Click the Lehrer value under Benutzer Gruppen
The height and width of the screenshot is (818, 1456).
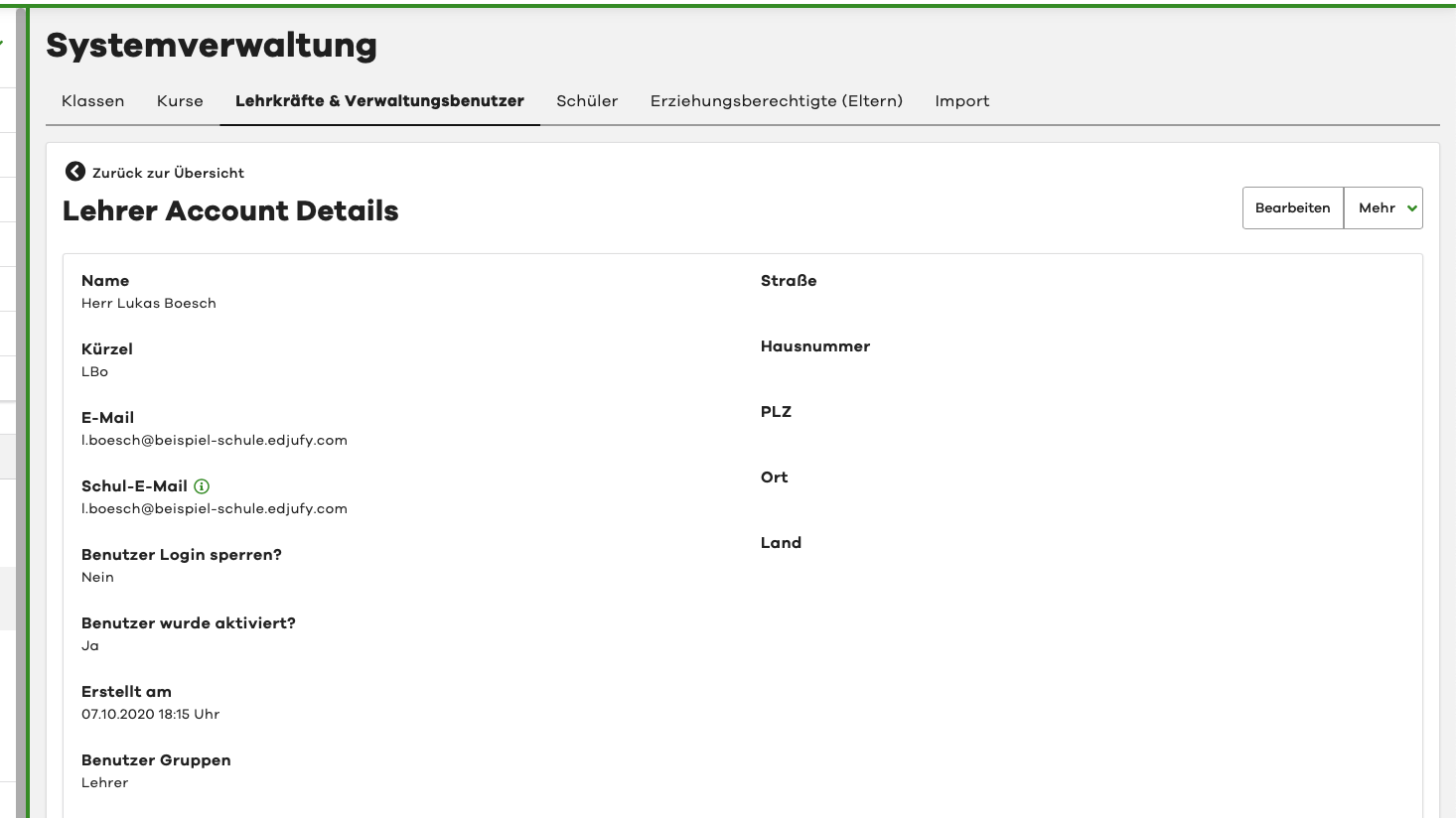pos(104,783)
